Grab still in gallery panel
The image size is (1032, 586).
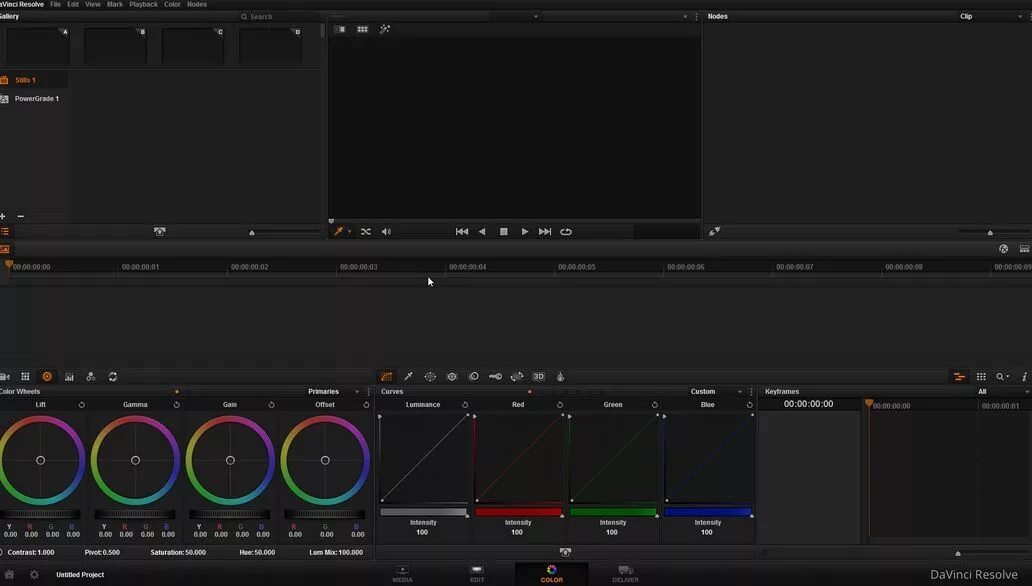click(159, 232)
